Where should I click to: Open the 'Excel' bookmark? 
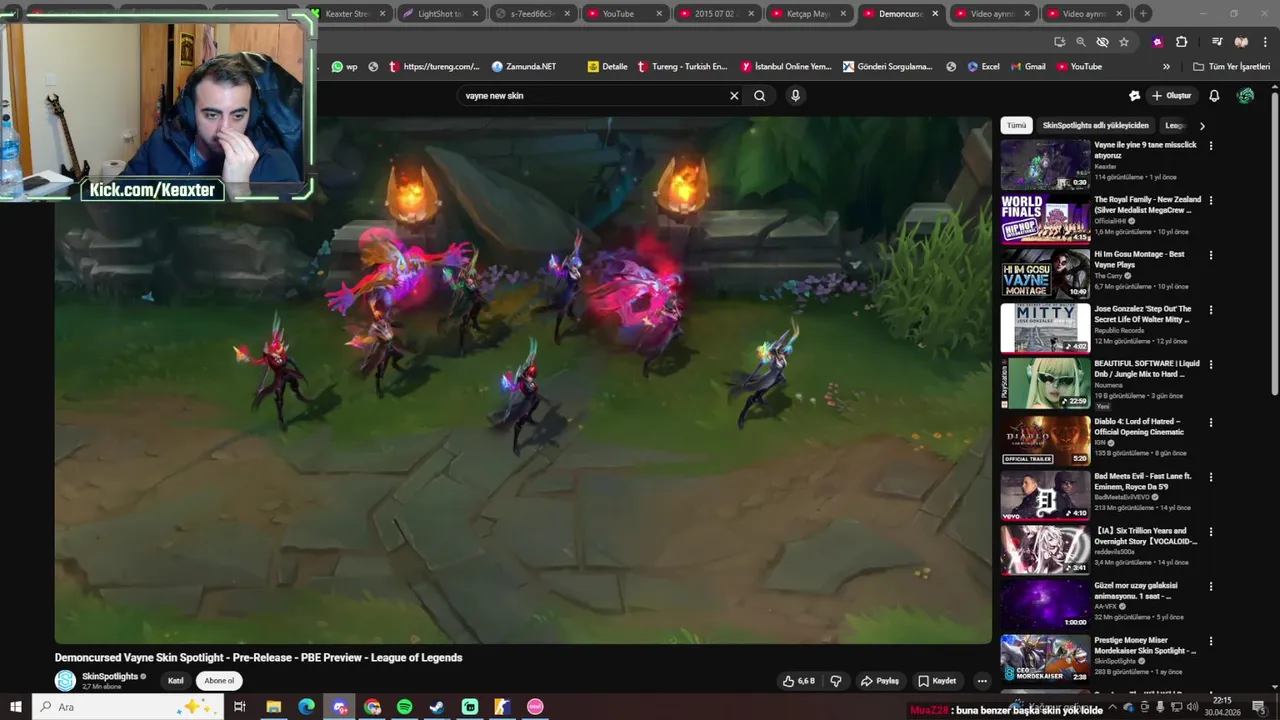[983, 67]
